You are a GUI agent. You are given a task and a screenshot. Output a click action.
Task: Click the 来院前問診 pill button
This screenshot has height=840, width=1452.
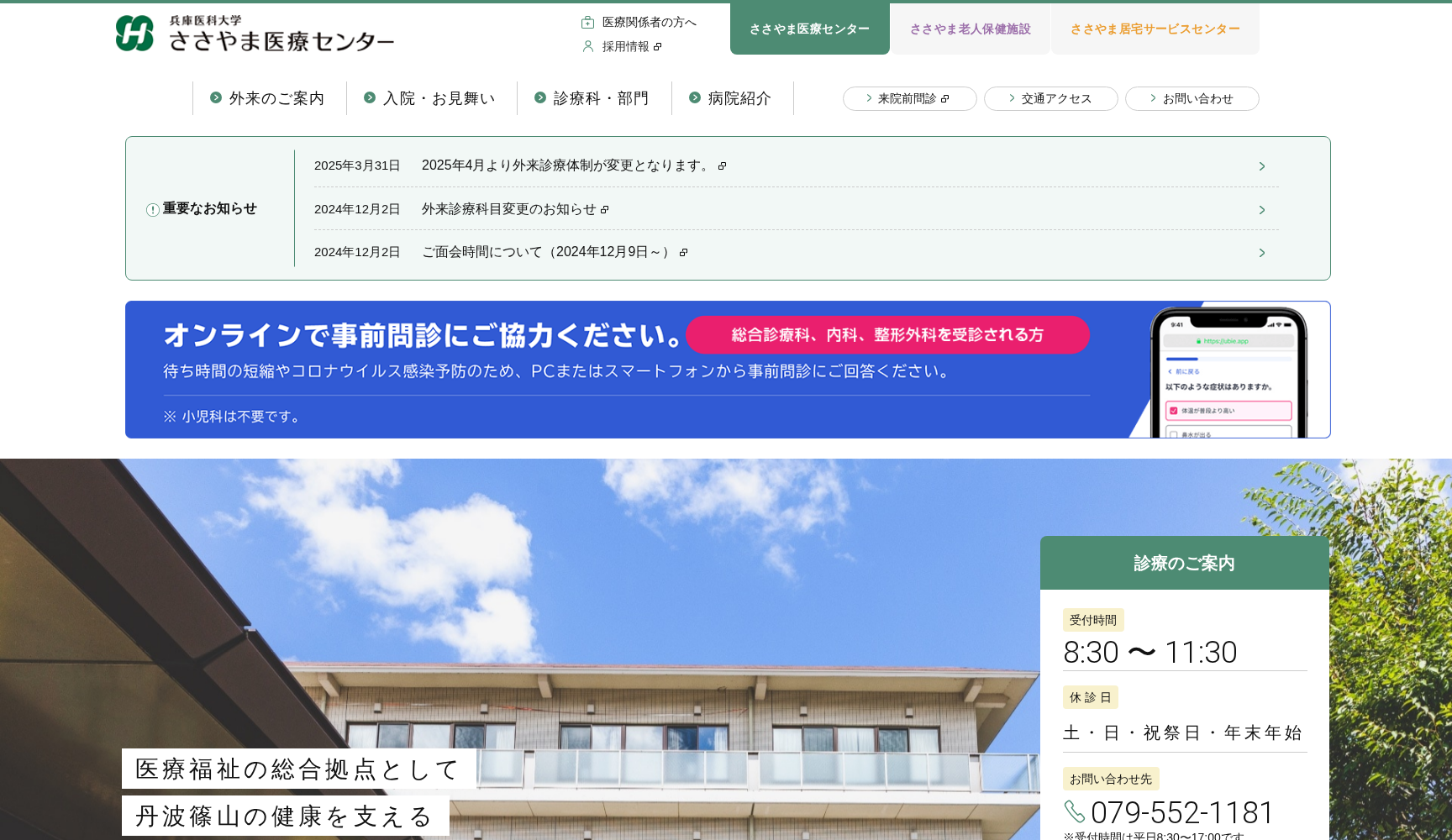tap(909, 98)
